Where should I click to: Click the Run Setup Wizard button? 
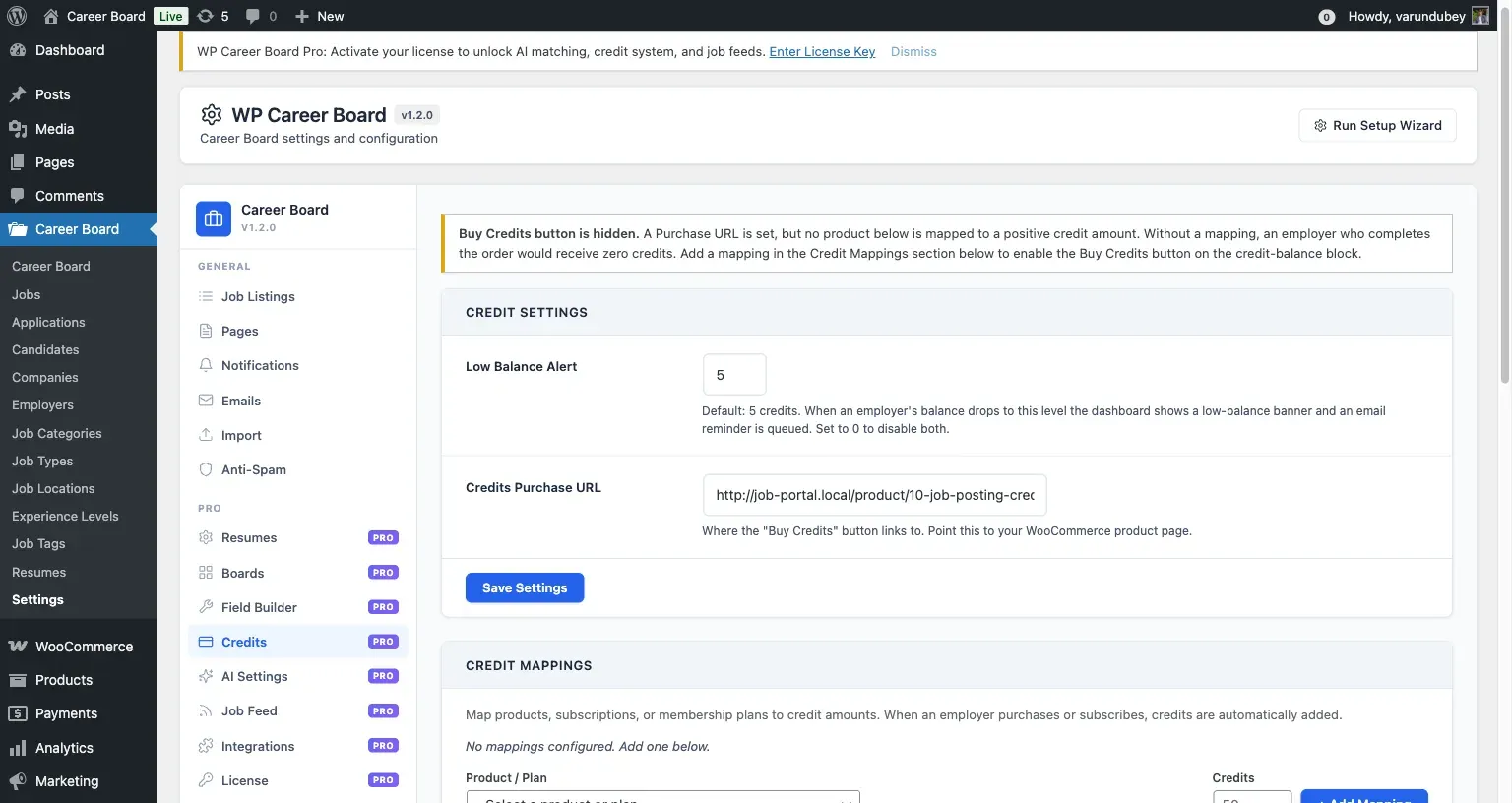coord(1377,125)
